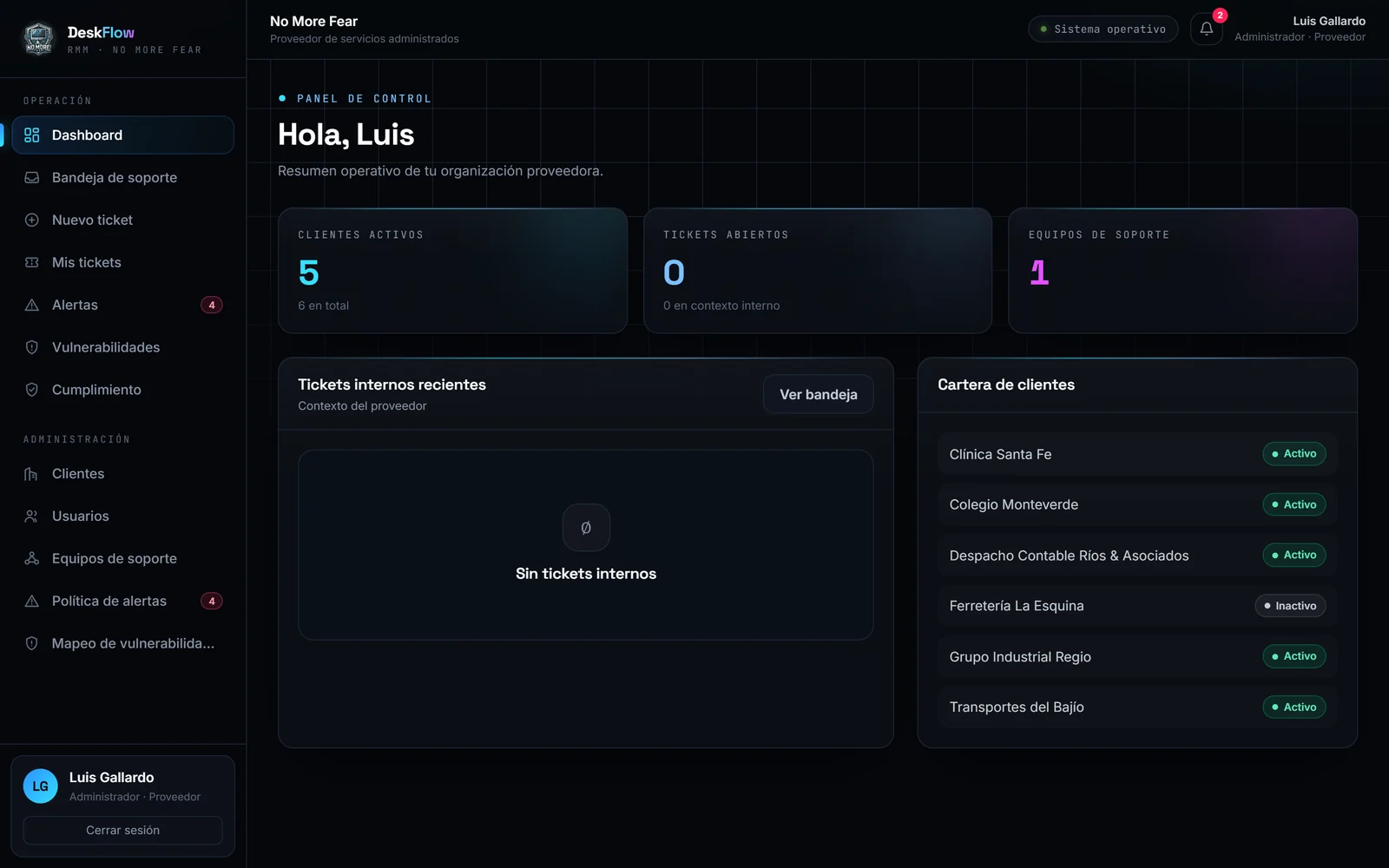The image size is (1389, 868).
Task: Click the Inactivo badge for Ferretería La Esquina
Action: 1290,606
